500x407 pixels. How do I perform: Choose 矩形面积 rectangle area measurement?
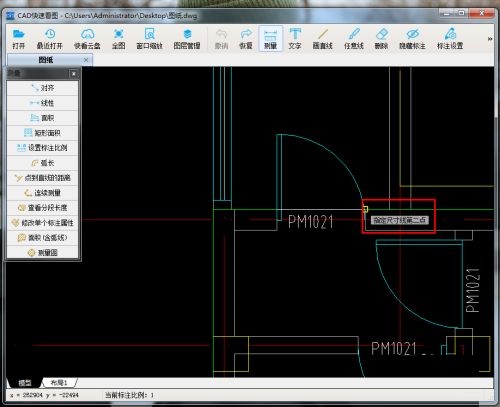coord(43,133)
